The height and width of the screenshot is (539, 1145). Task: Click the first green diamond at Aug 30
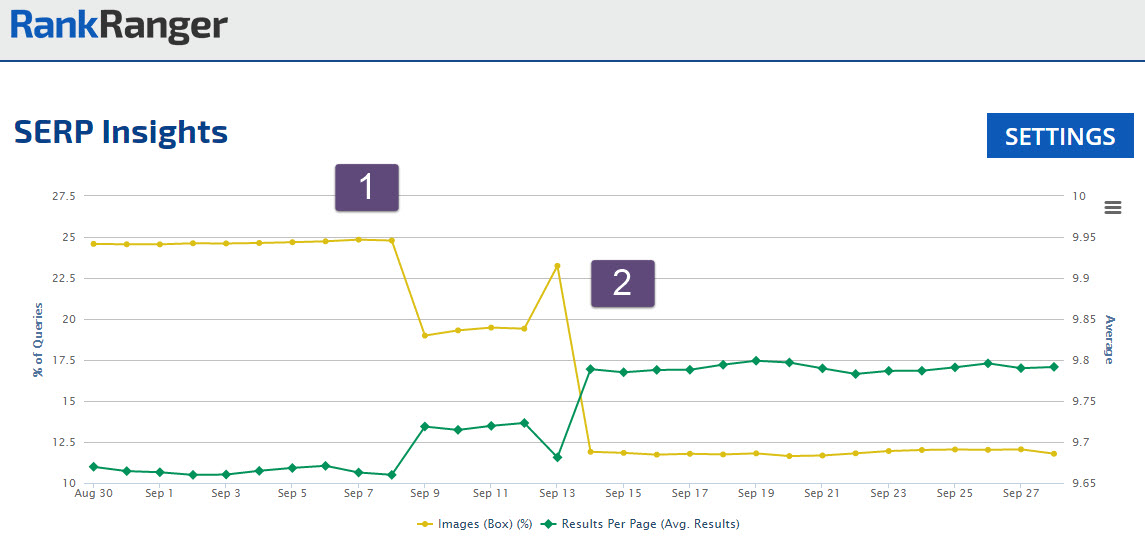pyautogui.click(x=93, y=467)
